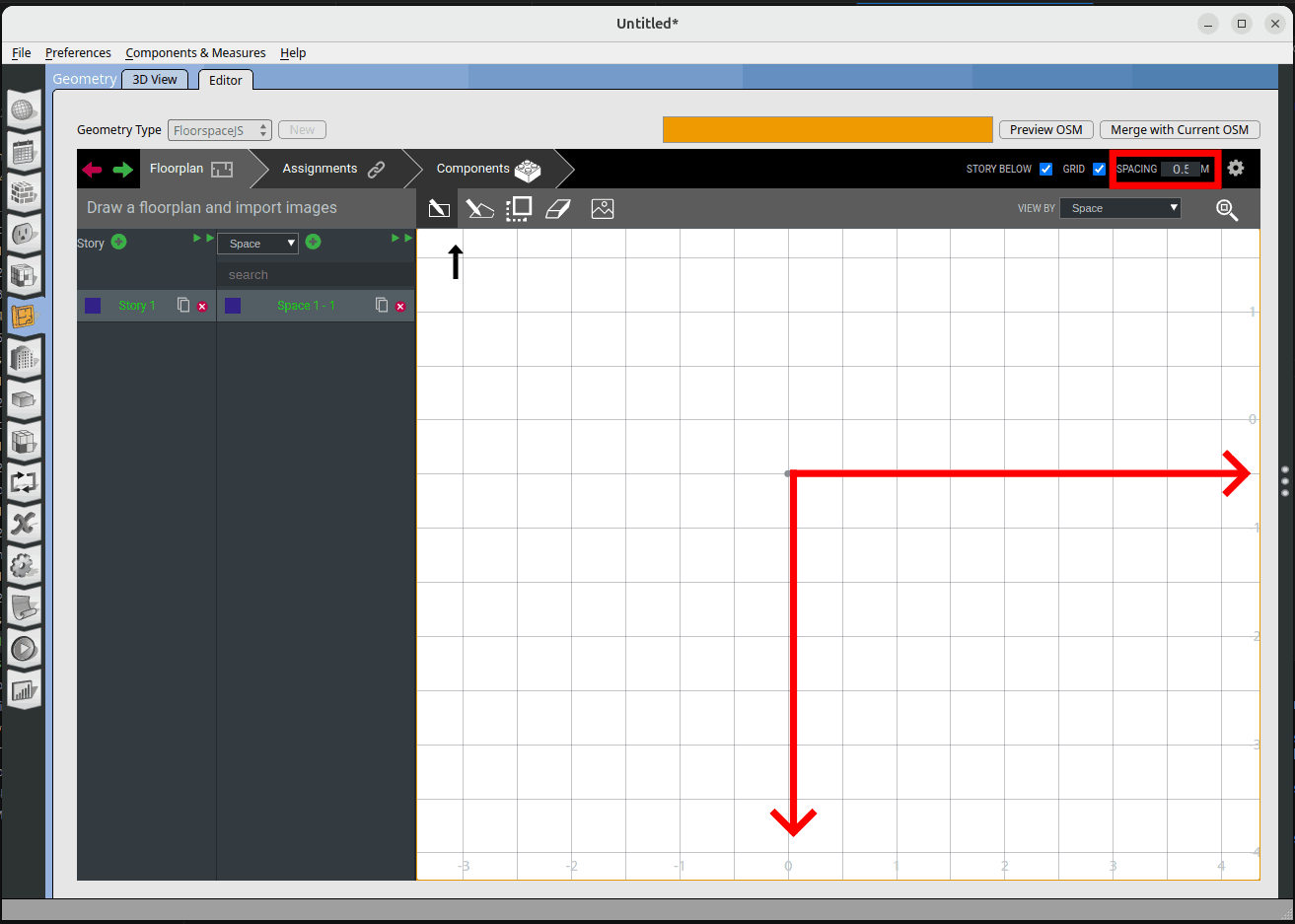Activate the Eraser tool
The image size is (1295, 924).
[x=558, y=208]
